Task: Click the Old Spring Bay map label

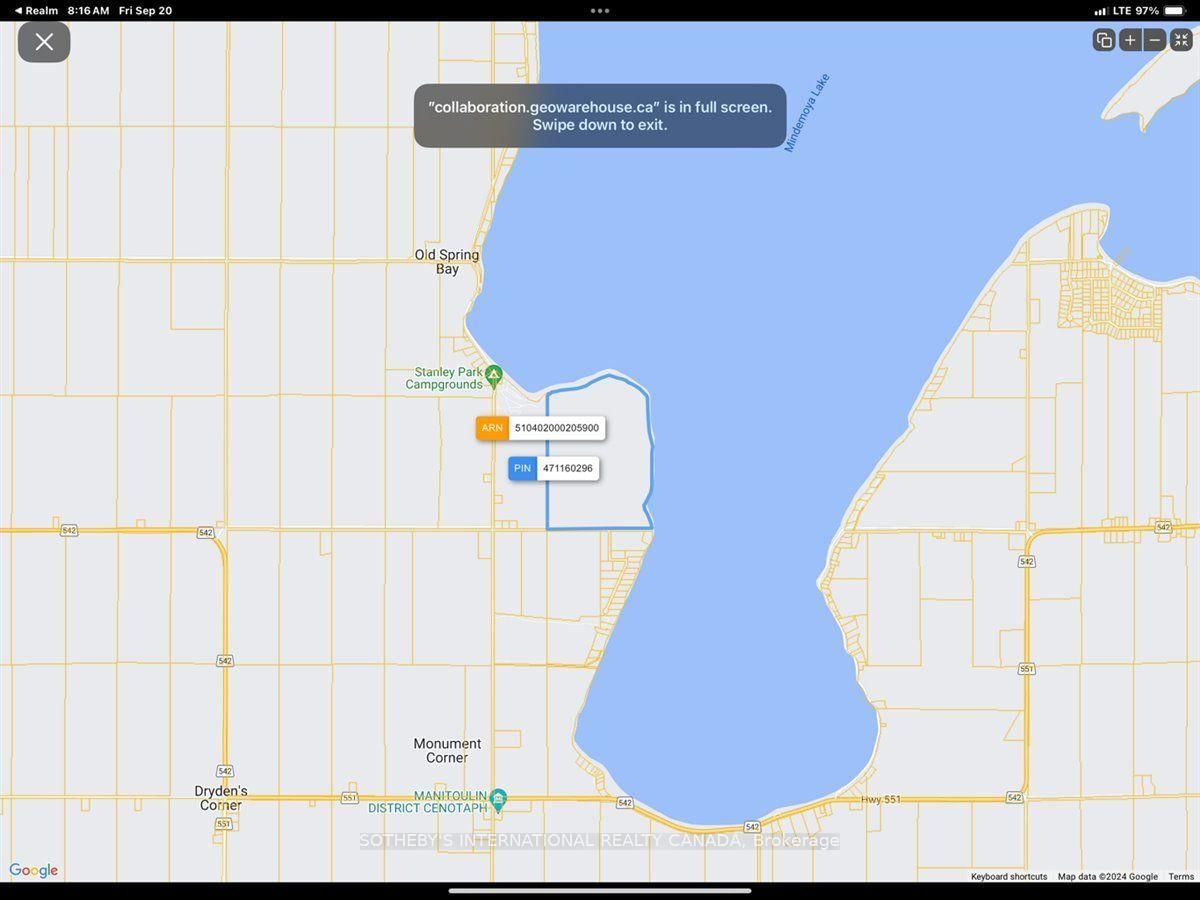Action: pyautogui.click(x=447, y=262)
